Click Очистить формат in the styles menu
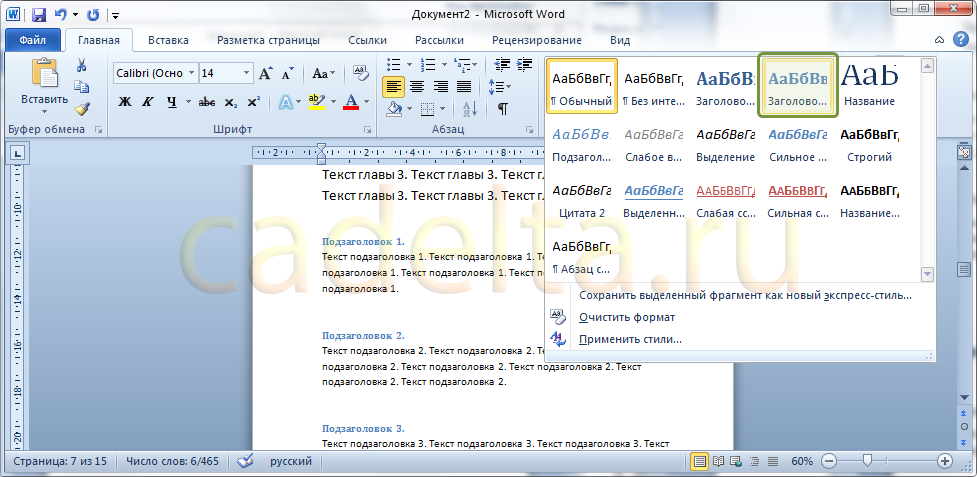The height and width of the screenshot is (477, 977). [626, 317]
